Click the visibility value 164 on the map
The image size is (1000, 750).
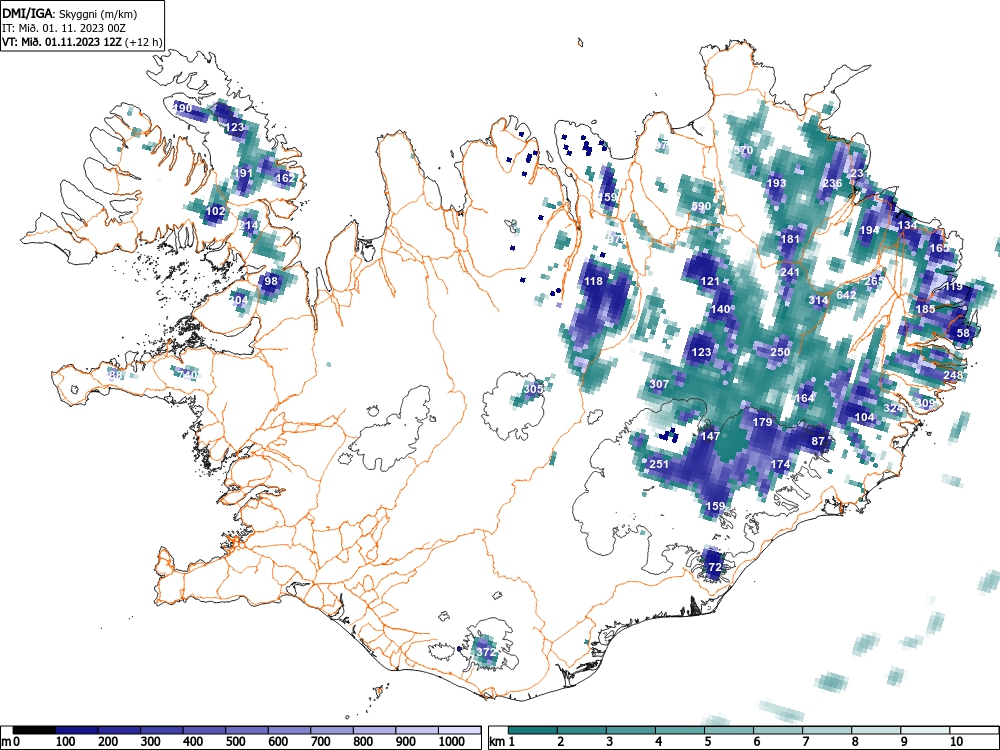click(x=805, y=398)
